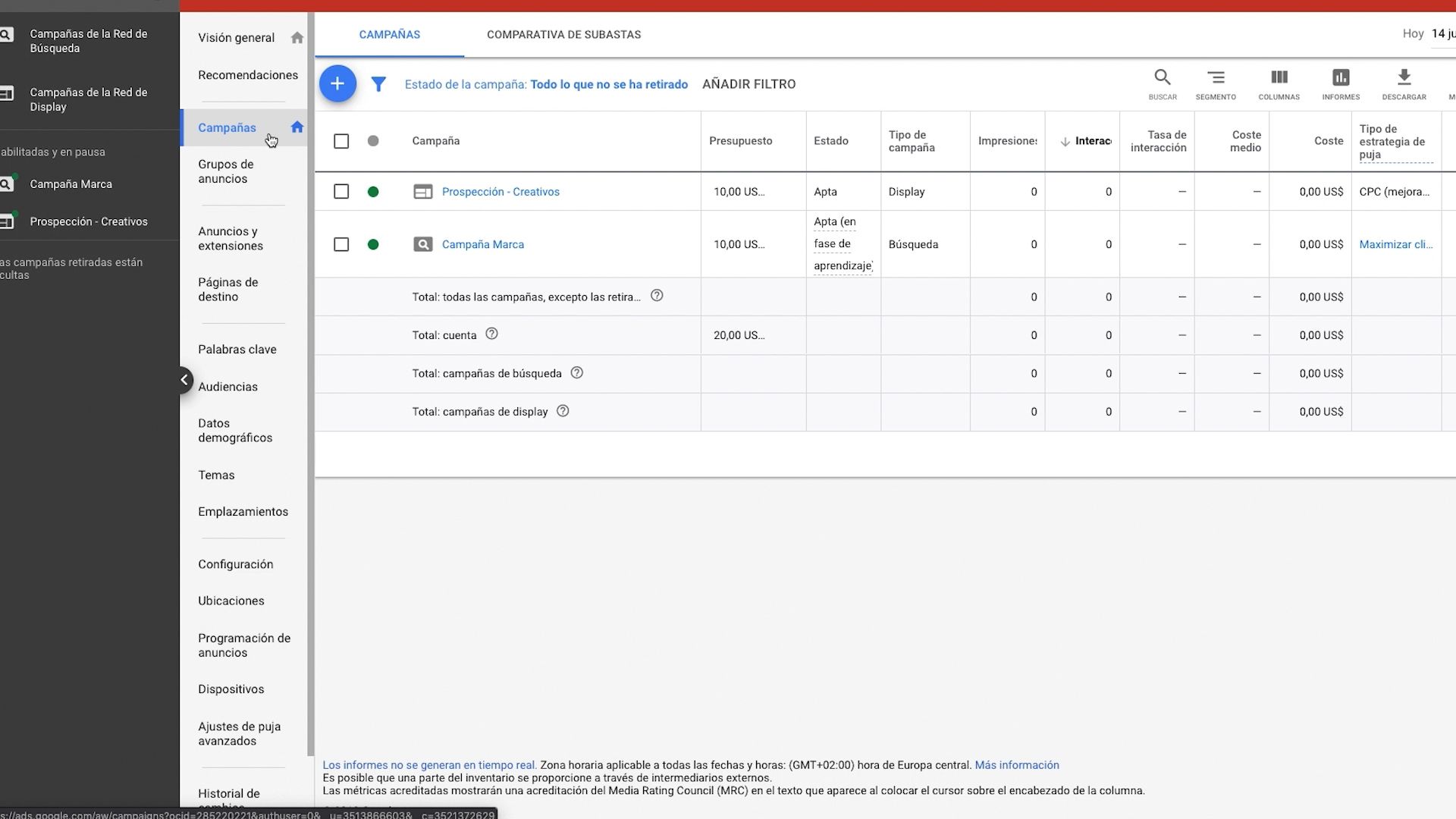Open Anuncios y extensiones page
This screenshot has height=819, width=1456.
231,239
